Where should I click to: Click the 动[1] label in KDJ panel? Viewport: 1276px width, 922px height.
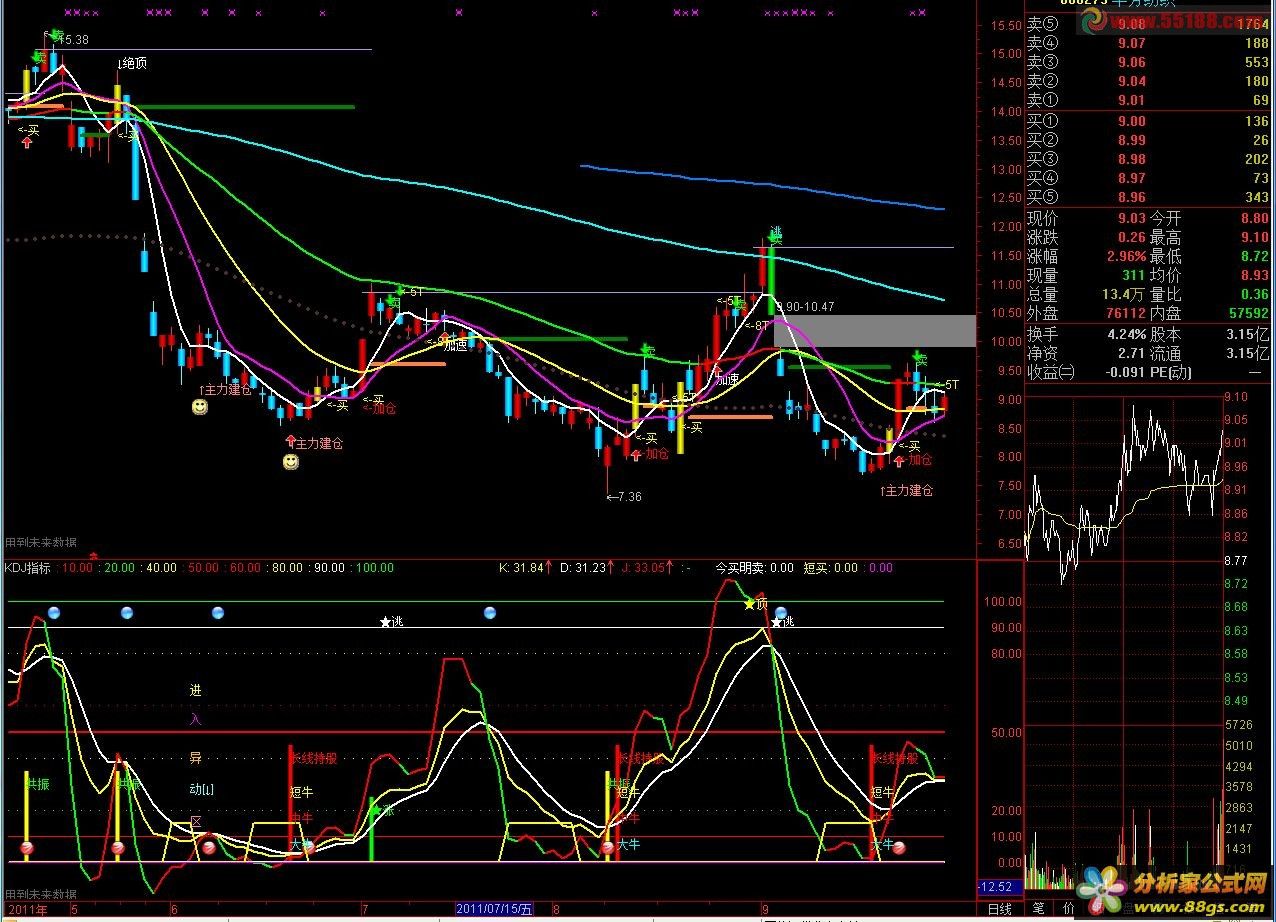[201, 789]
